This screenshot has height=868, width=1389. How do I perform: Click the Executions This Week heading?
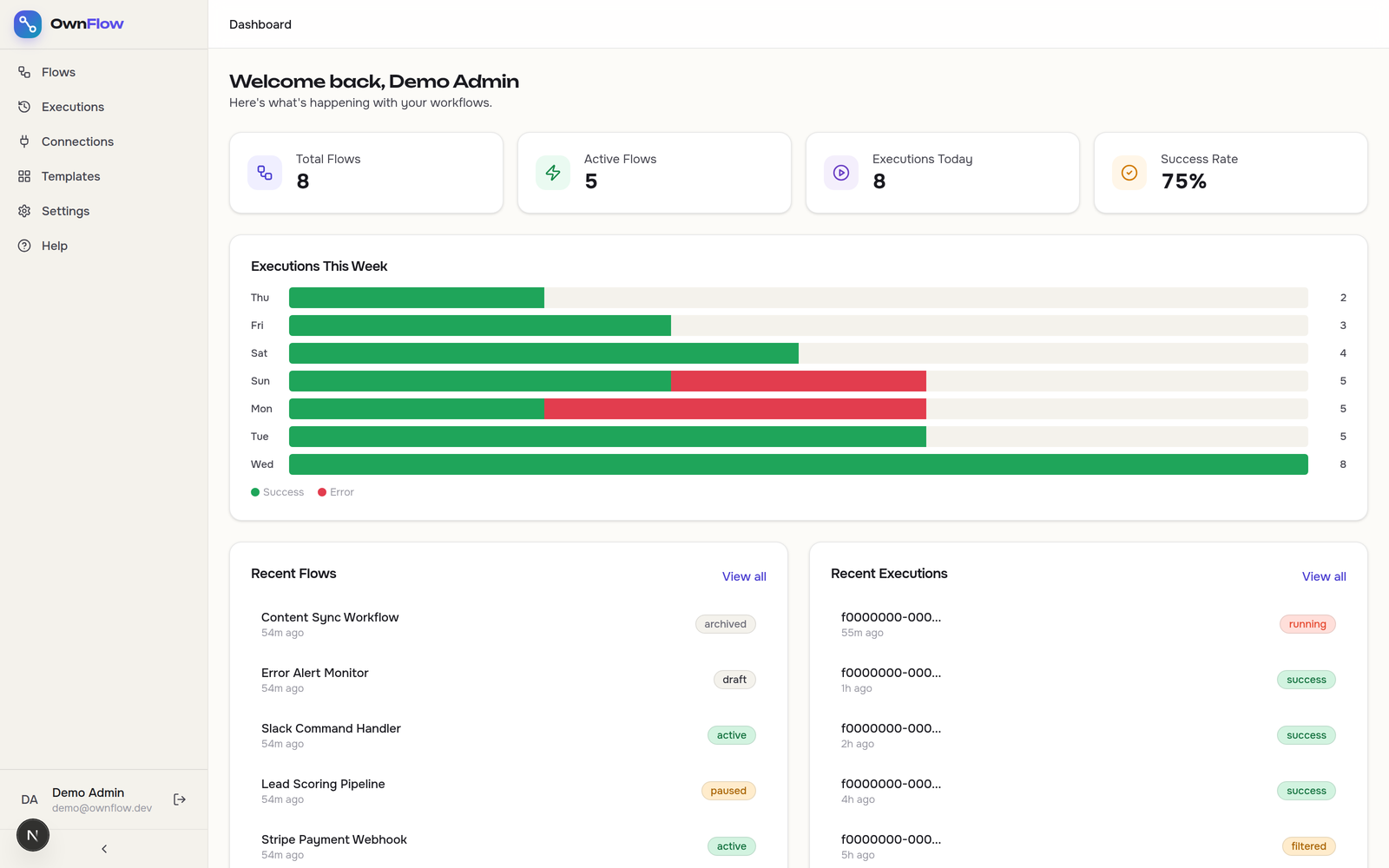(319, 266)
